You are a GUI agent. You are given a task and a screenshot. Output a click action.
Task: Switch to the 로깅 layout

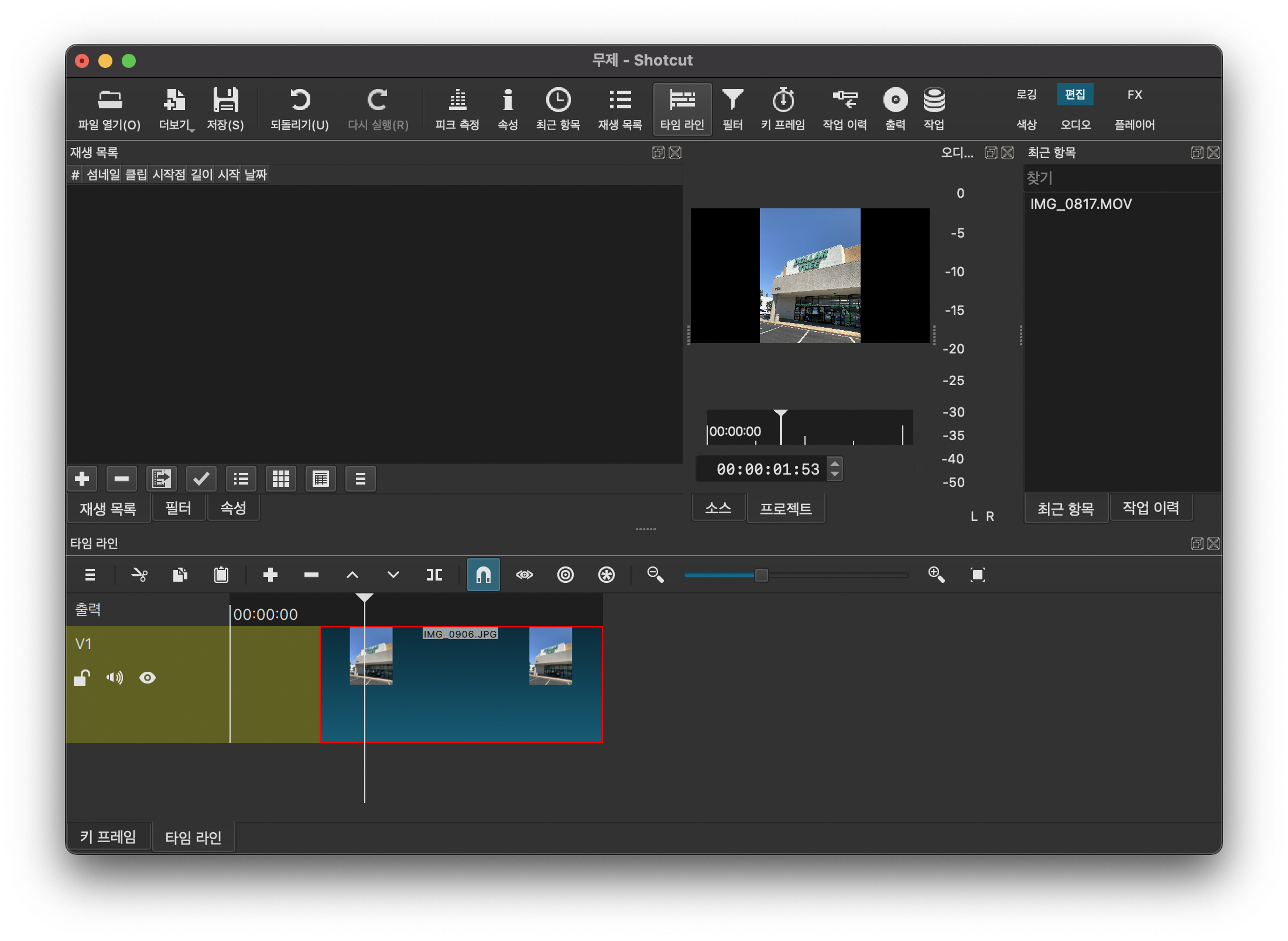point(1026,94)
